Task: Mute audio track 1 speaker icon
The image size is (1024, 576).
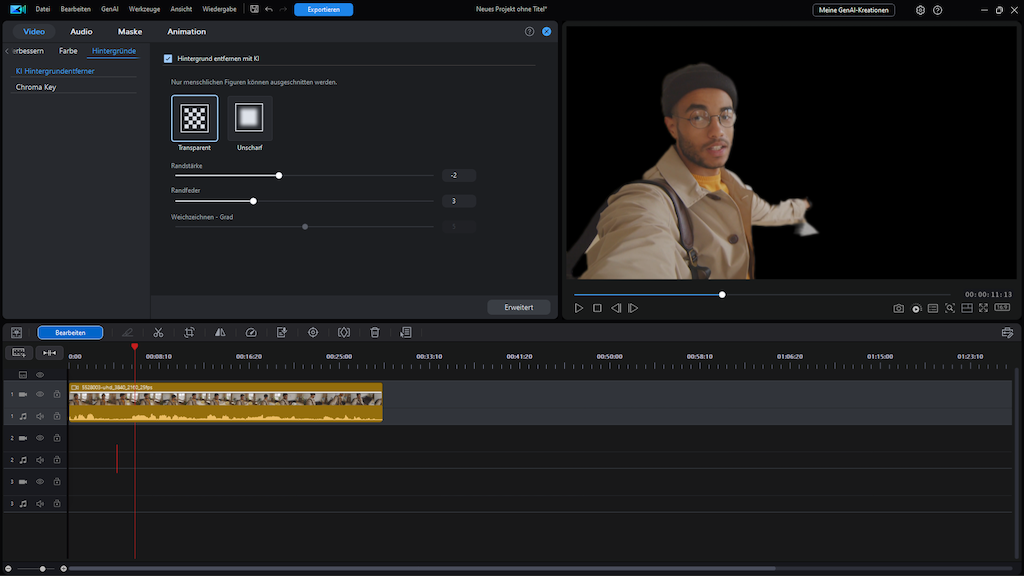Action: tap(40, 416)
